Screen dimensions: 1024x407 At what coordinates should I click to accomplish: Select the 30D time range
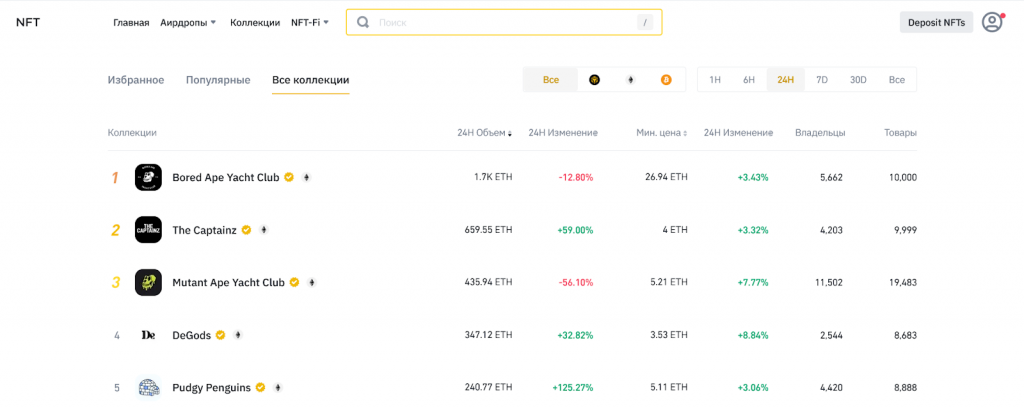858,80
